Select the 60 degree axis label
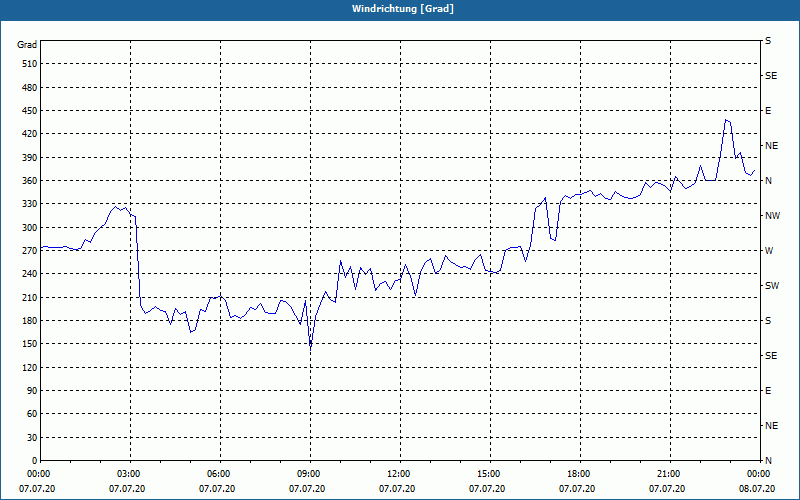Viewport: 800px width, 500px height. pos(32,414)
